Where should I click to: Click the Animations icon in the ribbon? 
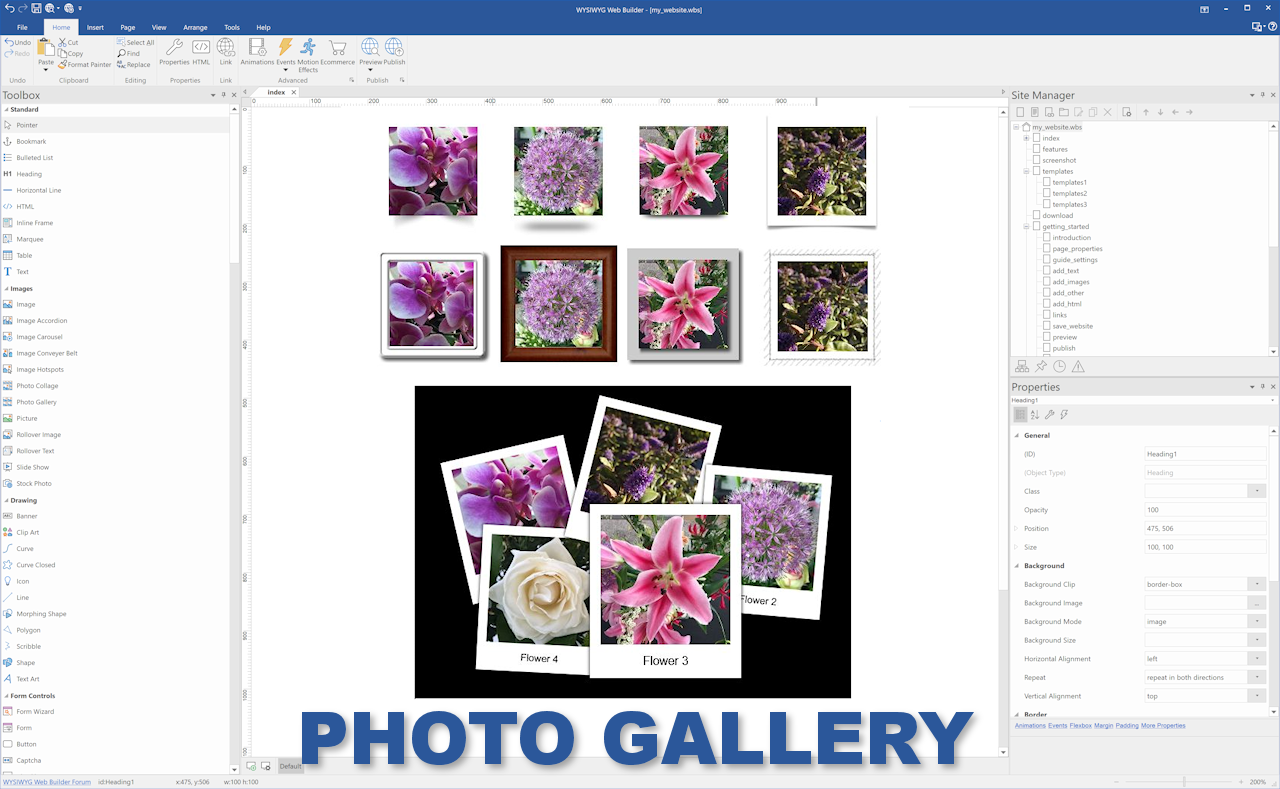pos(257,50)
